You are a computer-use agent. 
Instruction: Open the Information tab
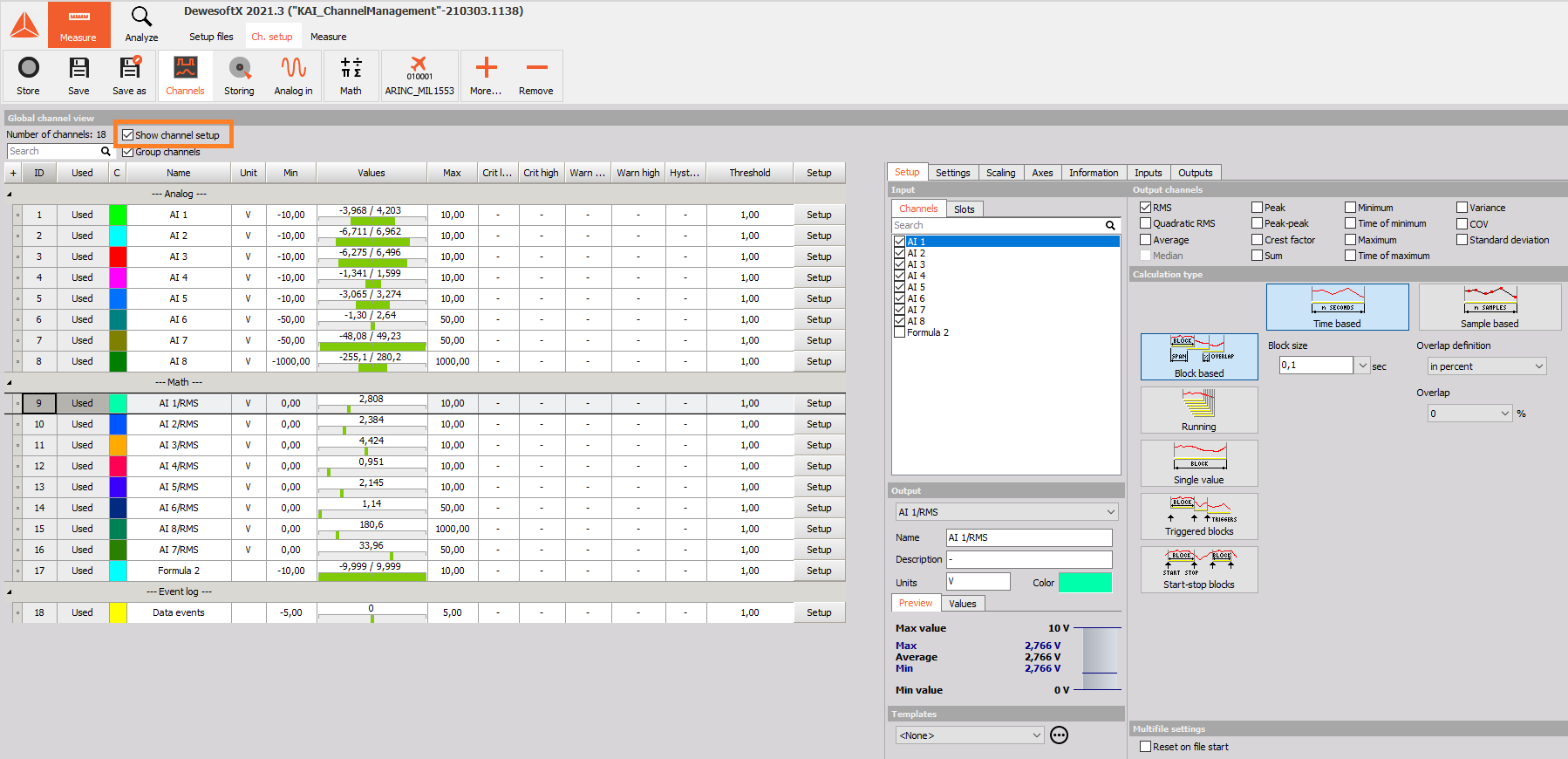[1094, 173]
